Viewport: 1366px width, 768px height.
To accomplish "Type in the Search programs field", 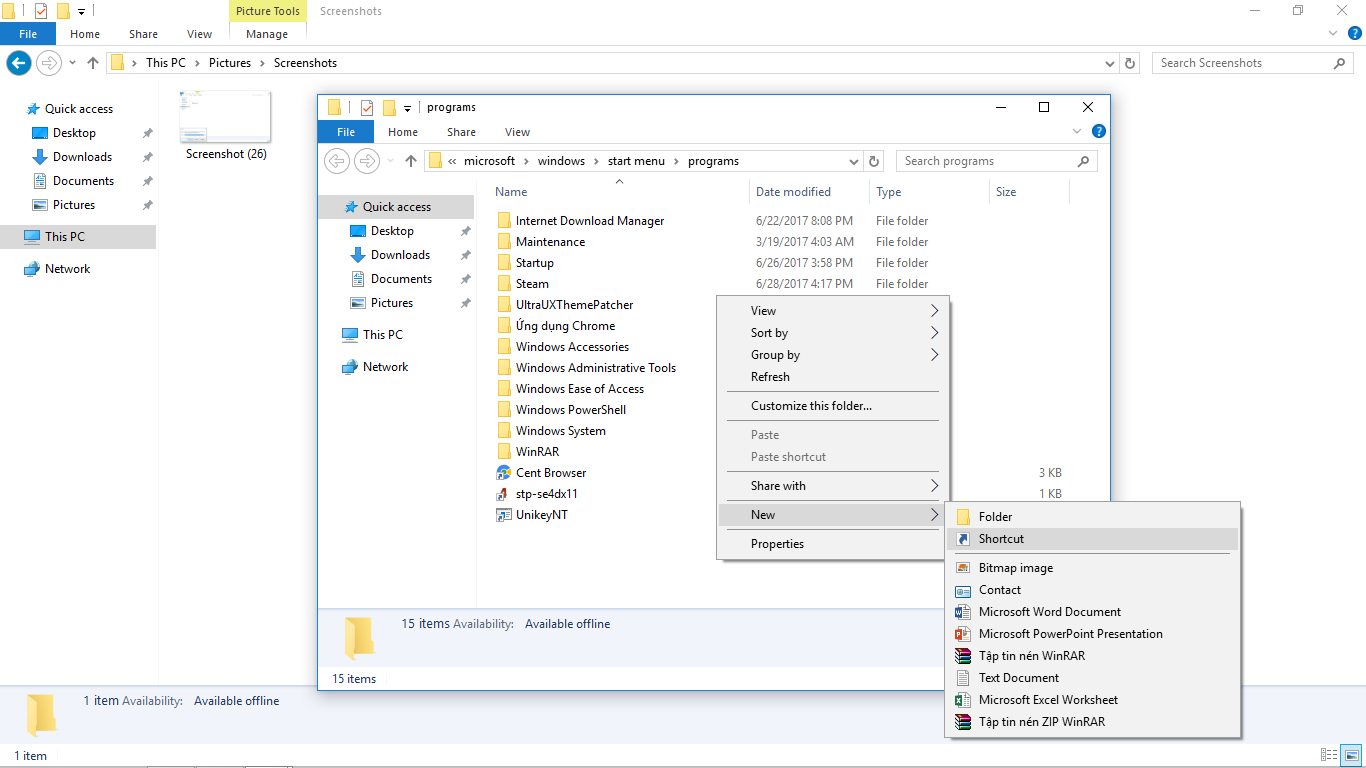I will pos(985,161).
